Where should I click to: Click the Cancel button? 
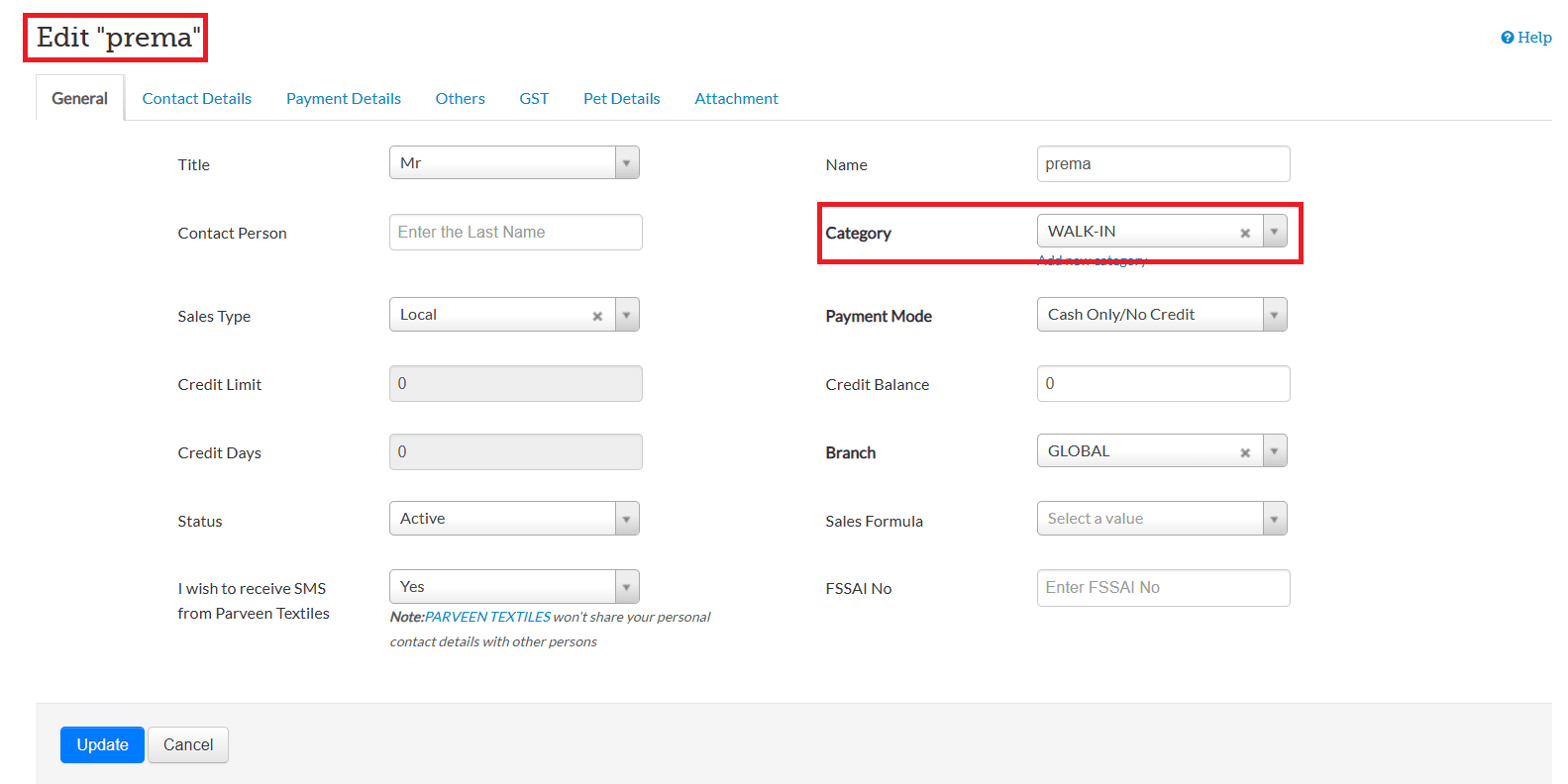pos(188,745)
